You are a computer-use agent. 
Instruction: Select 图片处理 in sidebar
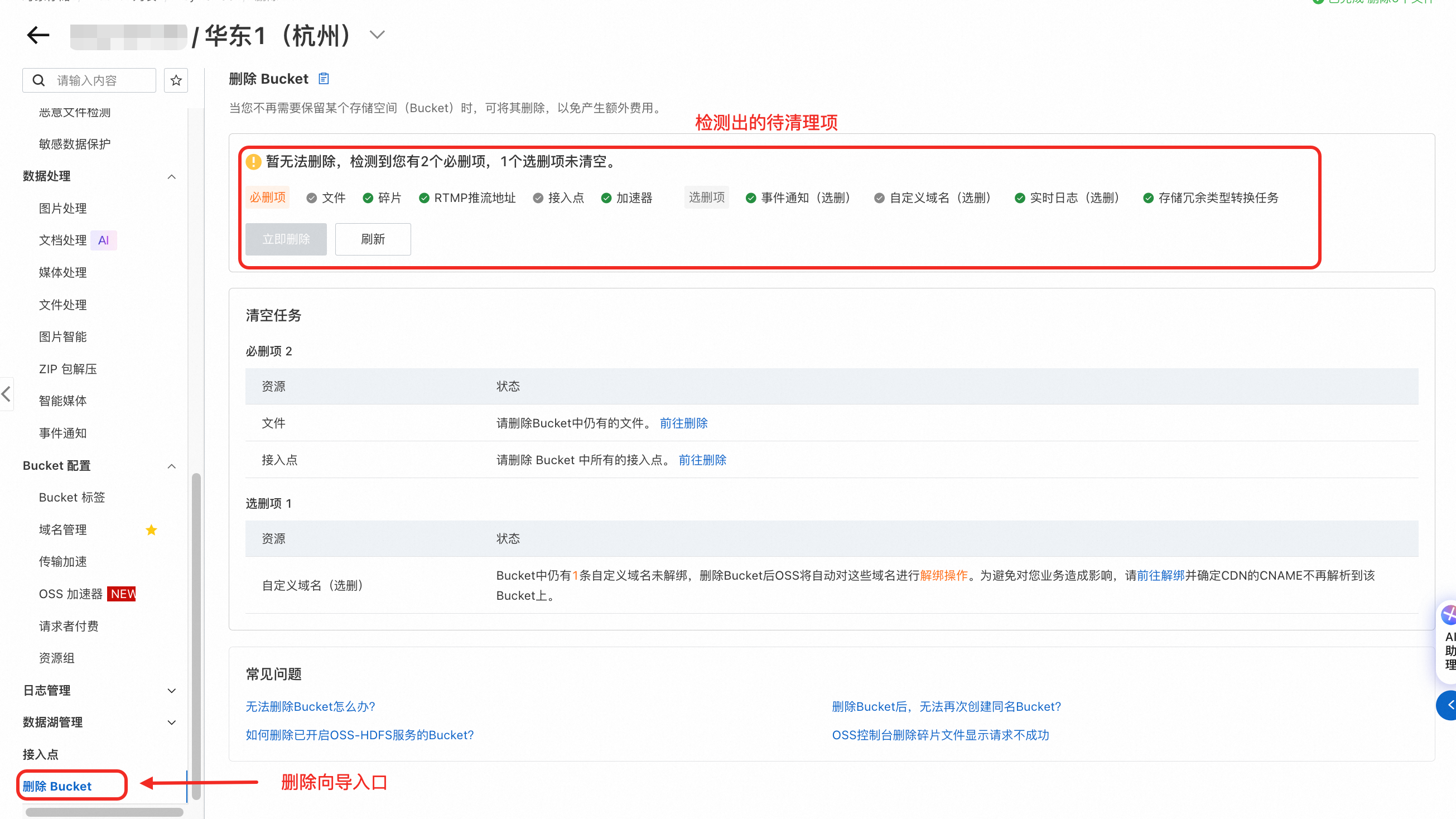point(62,208)
